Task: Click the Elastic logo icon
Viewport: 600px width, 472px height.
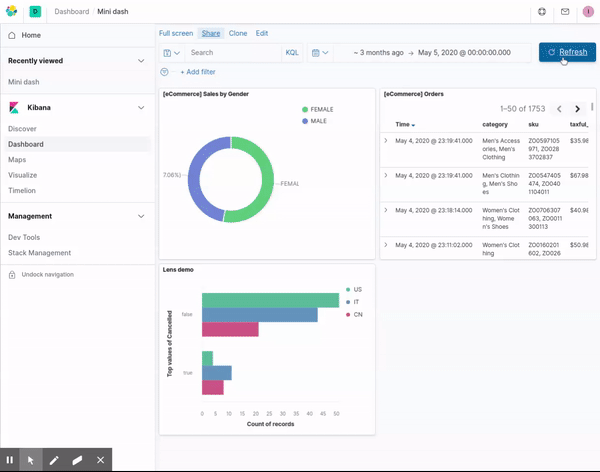Action: (11, 11)
